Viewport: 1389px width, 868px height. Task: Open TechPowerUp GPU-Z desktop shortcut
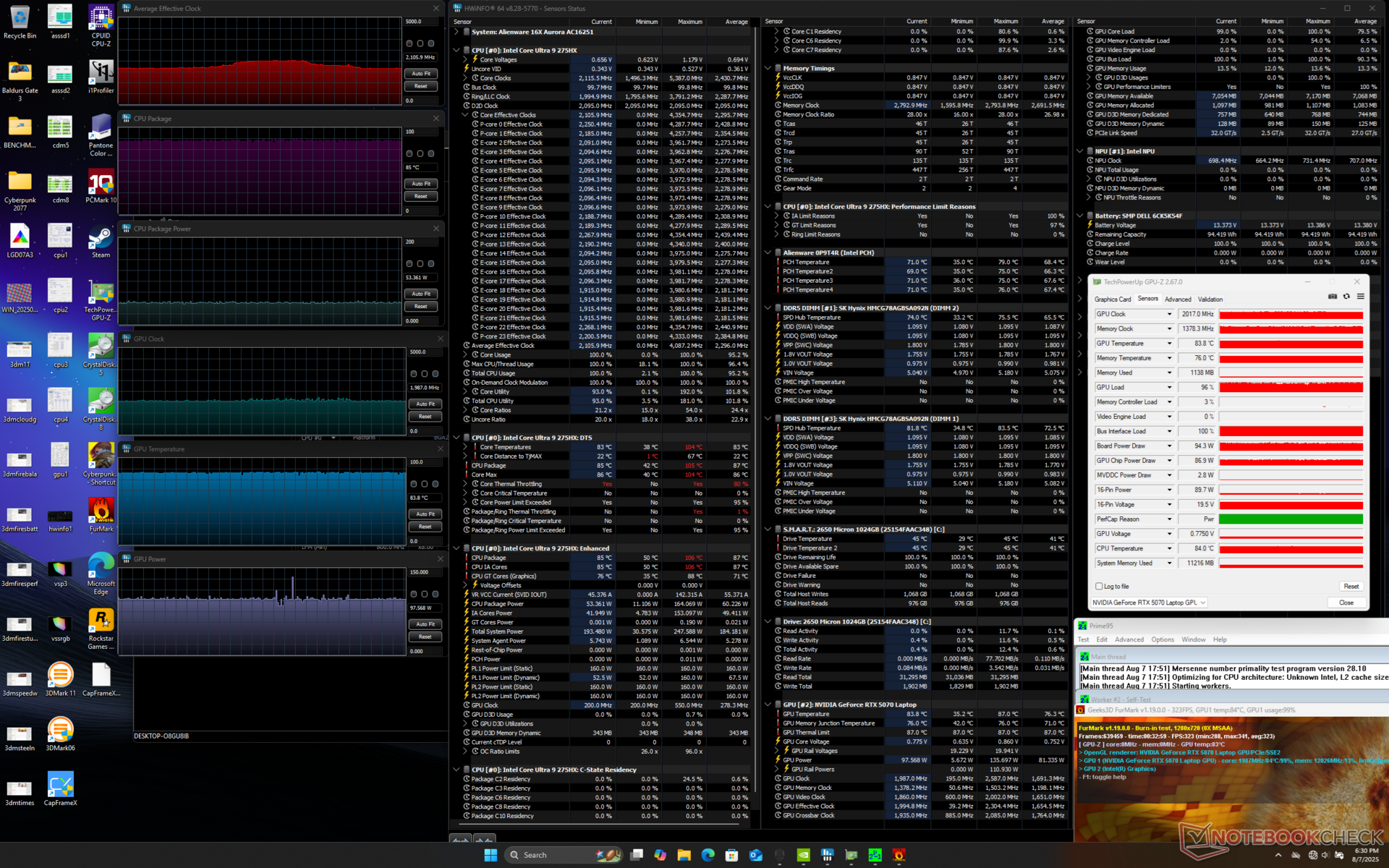click(101, 301)
